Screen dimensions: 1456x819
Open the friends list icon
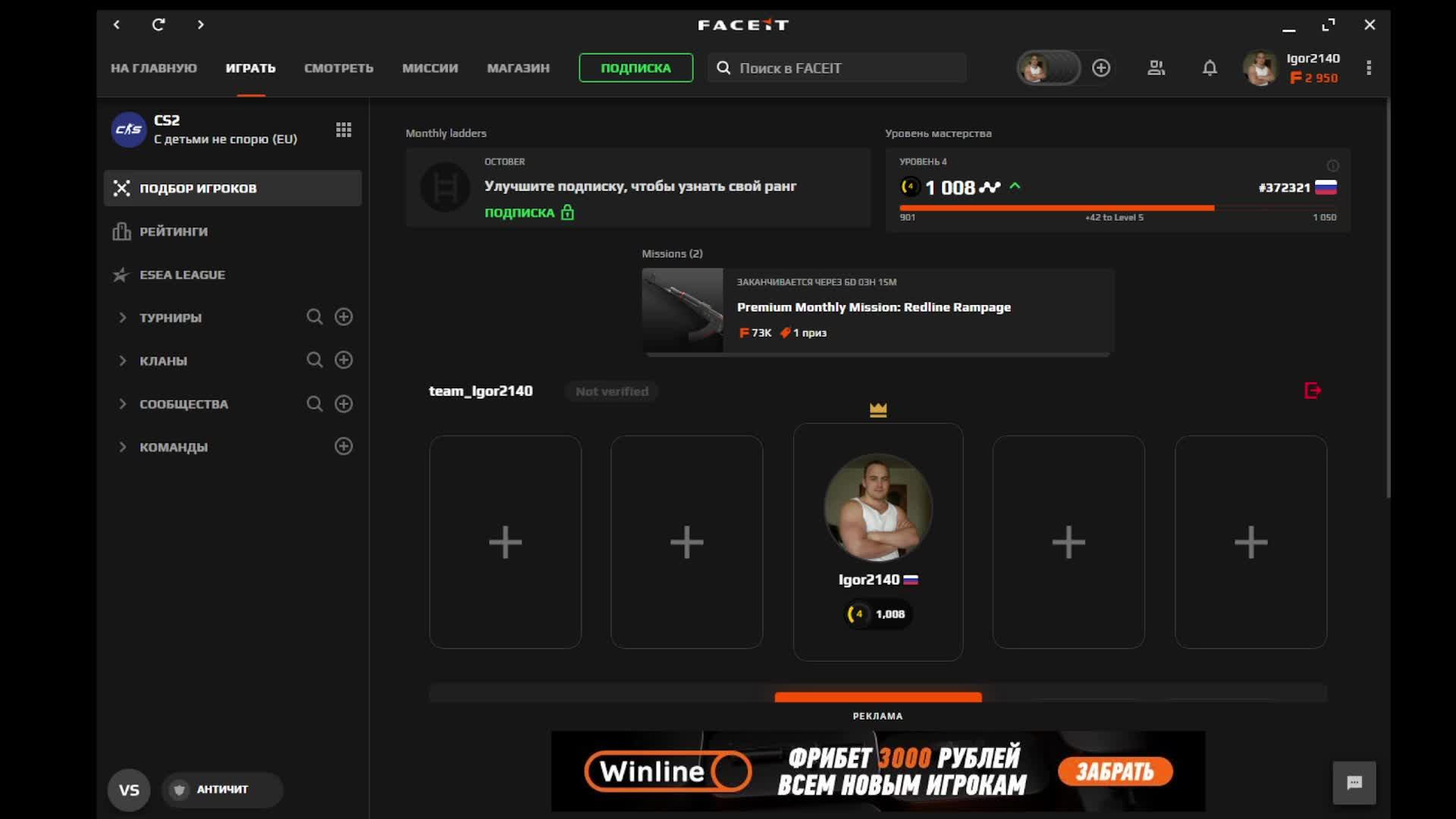(1156, 68)
